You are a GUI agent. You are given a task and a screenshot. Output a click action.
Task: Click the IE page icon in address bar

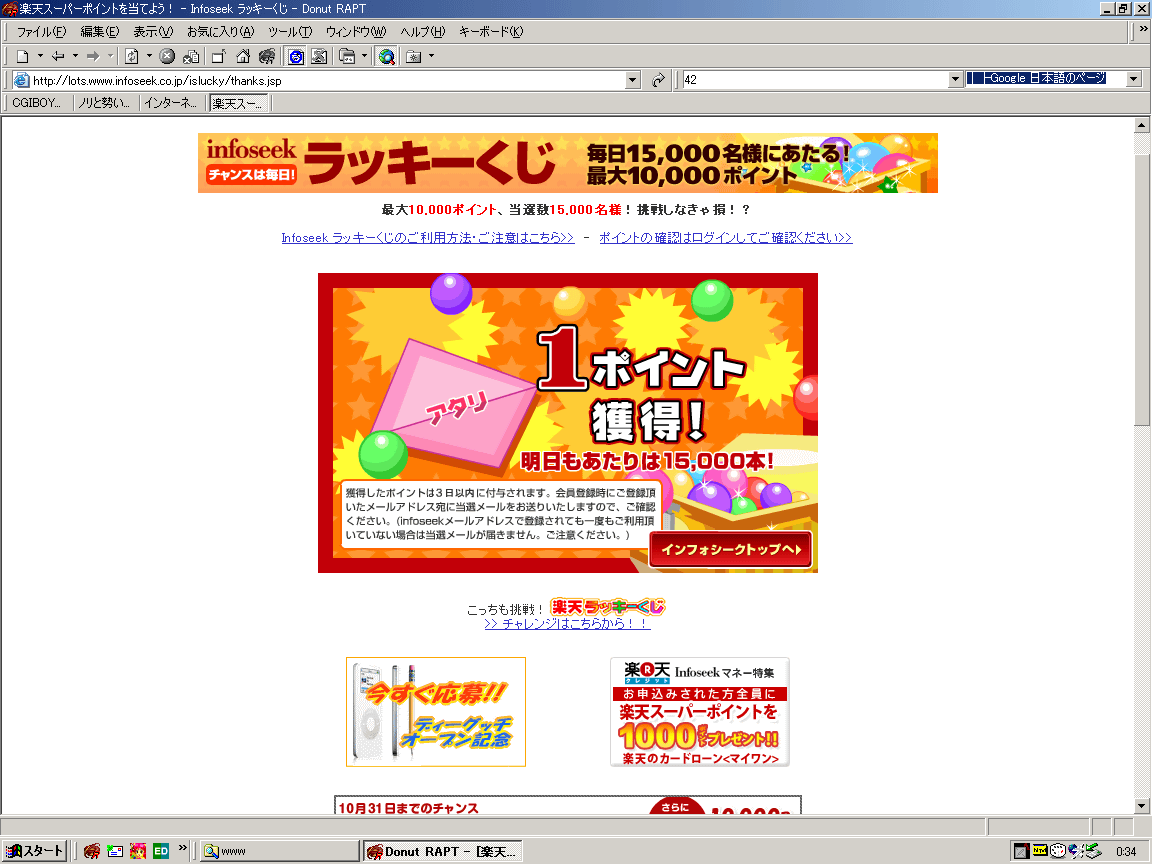(22, 80)
